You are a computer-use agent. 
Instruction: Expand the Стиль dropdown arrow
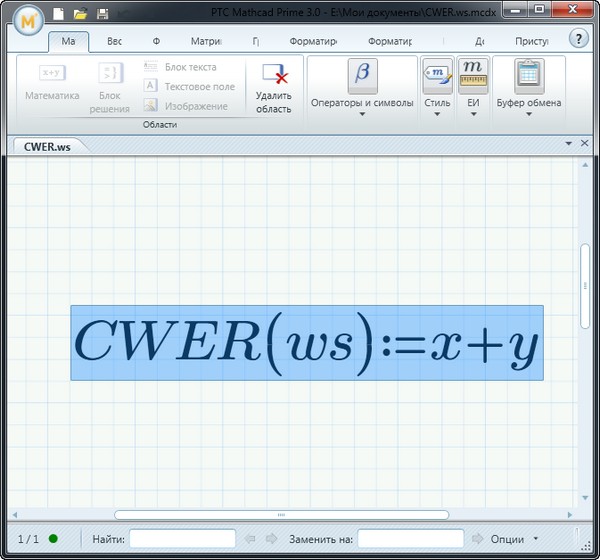[437, 115]
